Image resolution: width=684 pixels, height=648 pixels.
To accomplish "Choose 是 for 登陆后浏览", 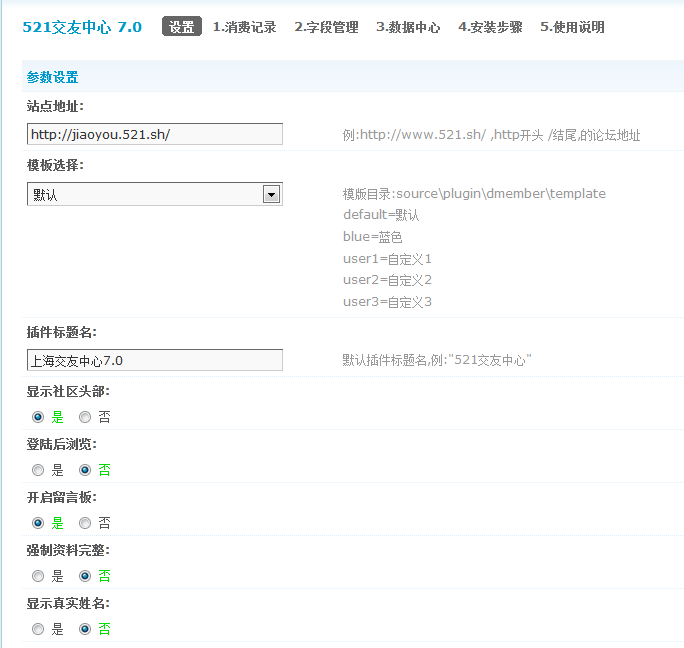I will (38, 470).
